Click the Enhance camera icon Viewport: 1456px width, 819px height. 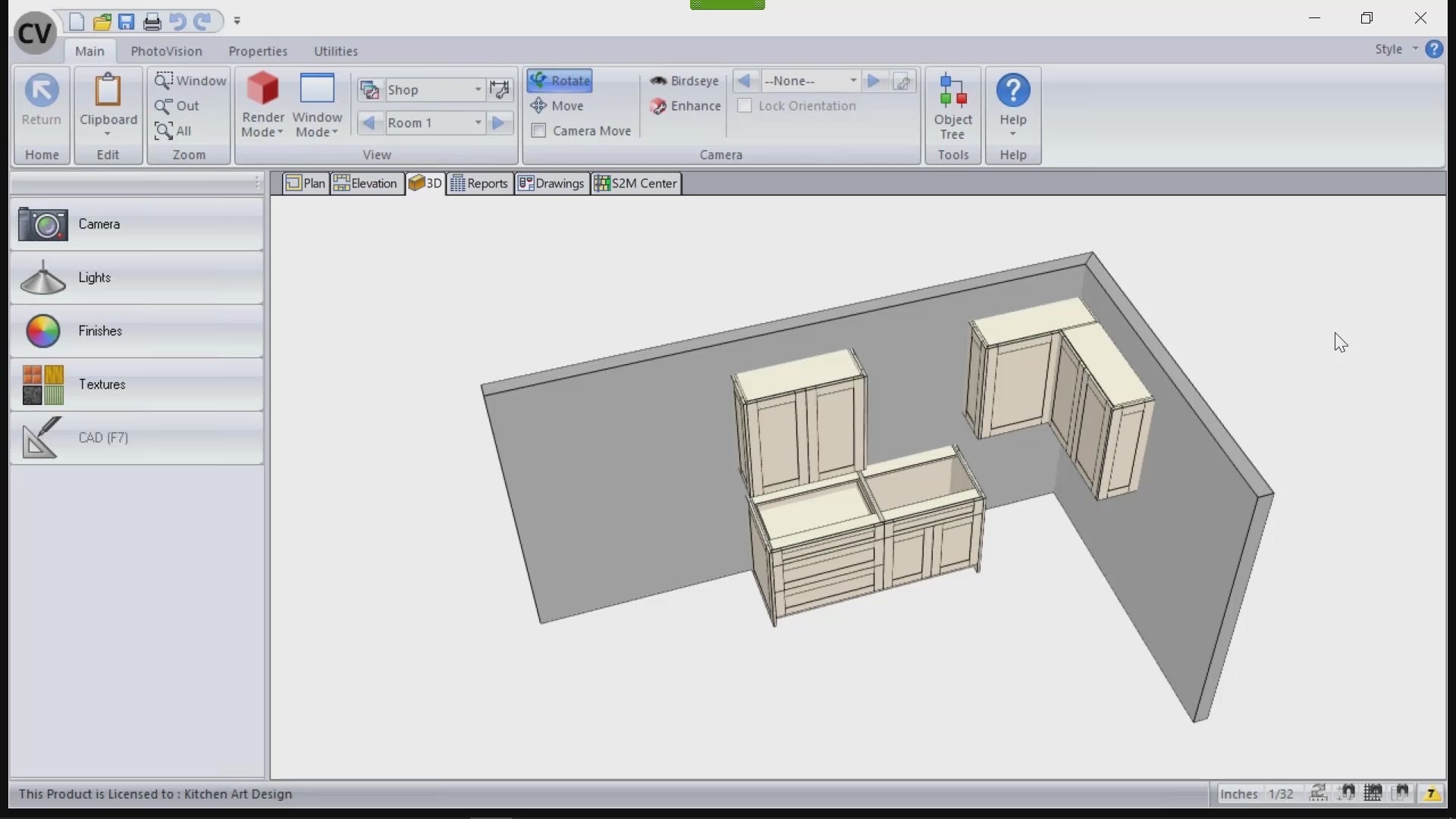[x=657, y=106]
